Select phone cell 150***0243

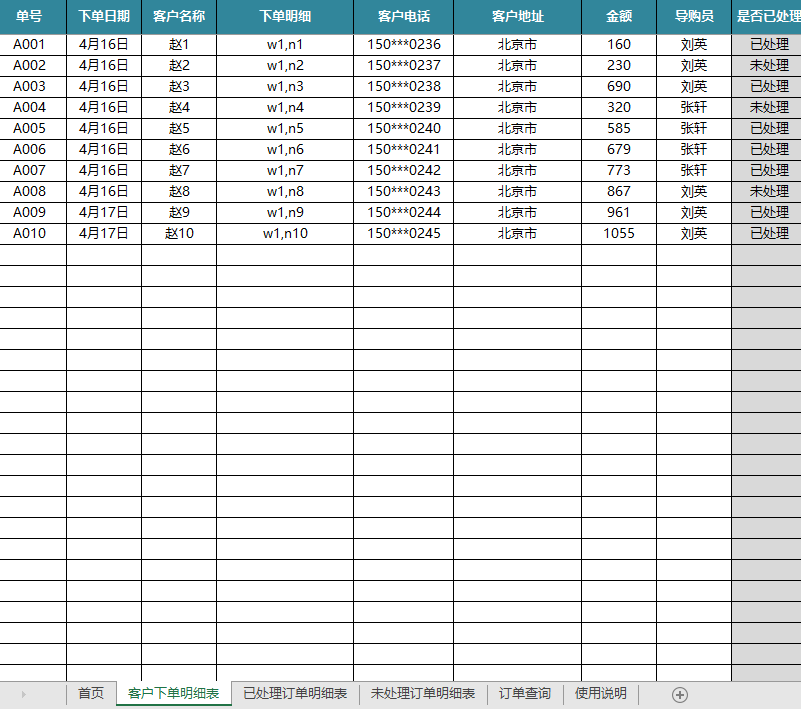[x=404, y=192]
